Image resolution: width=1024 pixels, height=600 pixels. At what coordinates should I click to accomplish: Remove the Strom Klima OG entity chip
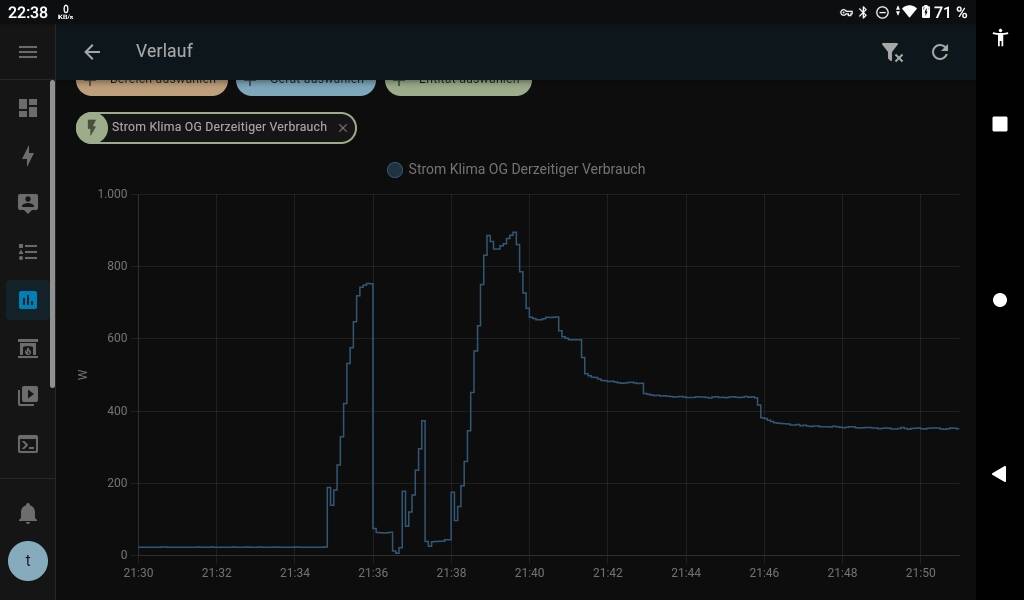tap(343, 128)
